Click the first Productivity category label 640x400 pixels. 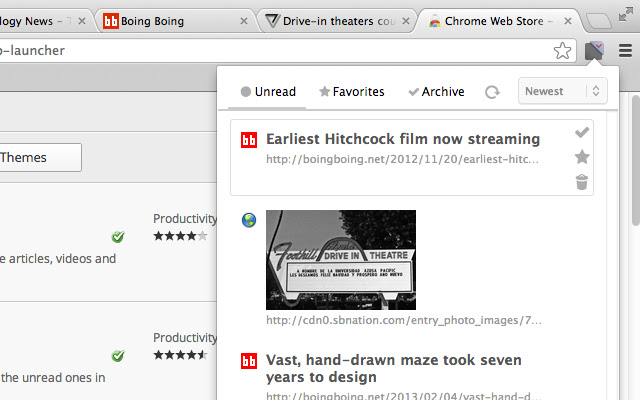(x=185, y=219)
